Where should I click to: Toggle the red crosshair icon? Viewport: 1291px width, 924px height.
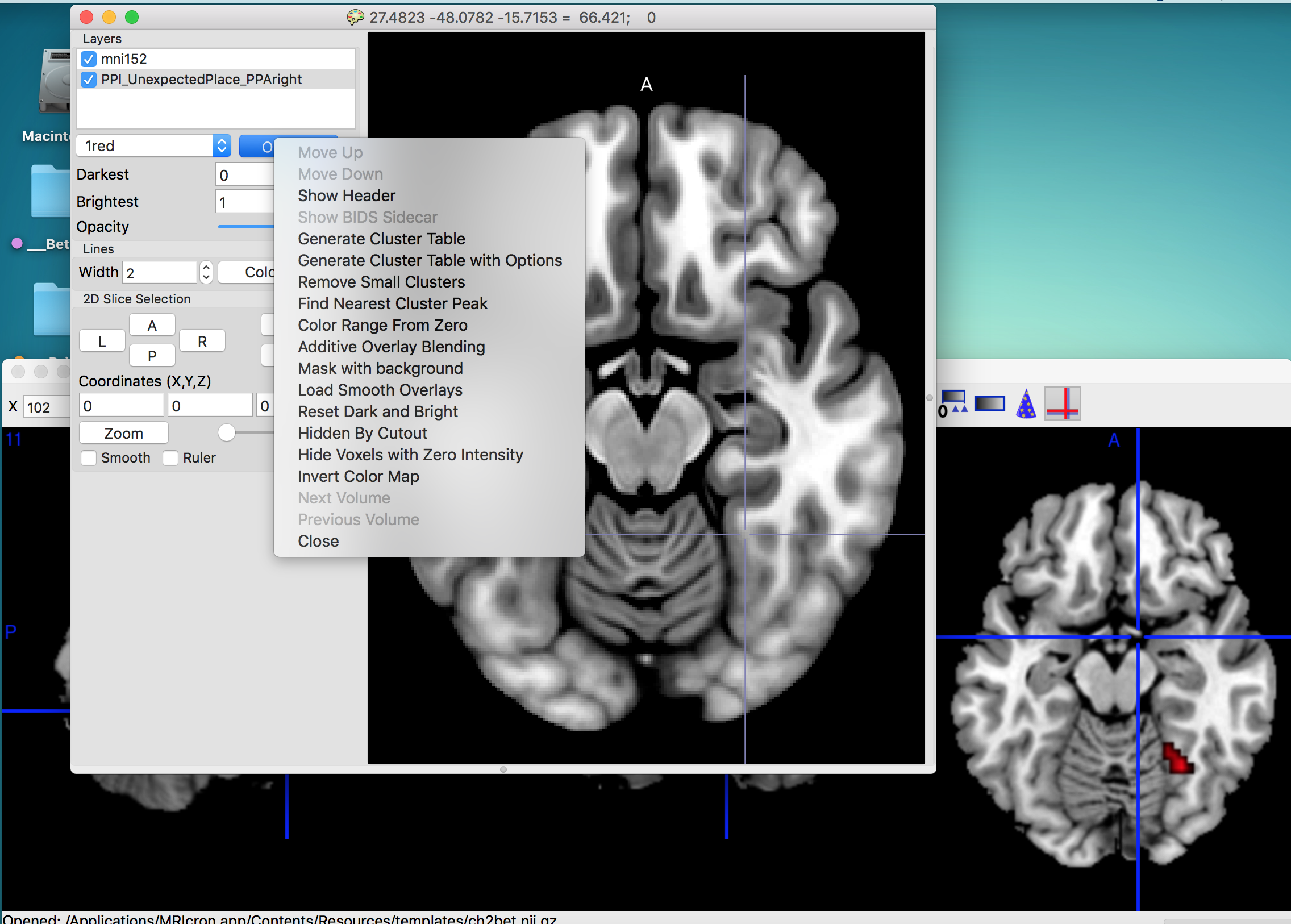tap(1061, 403)
